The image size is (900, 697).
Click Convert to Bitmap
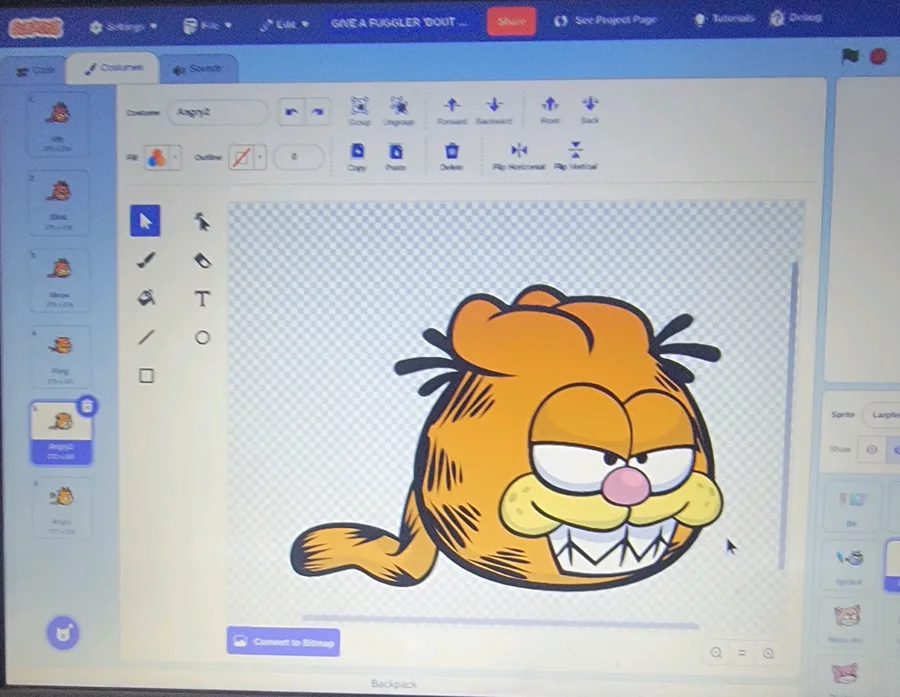[284, 641]
